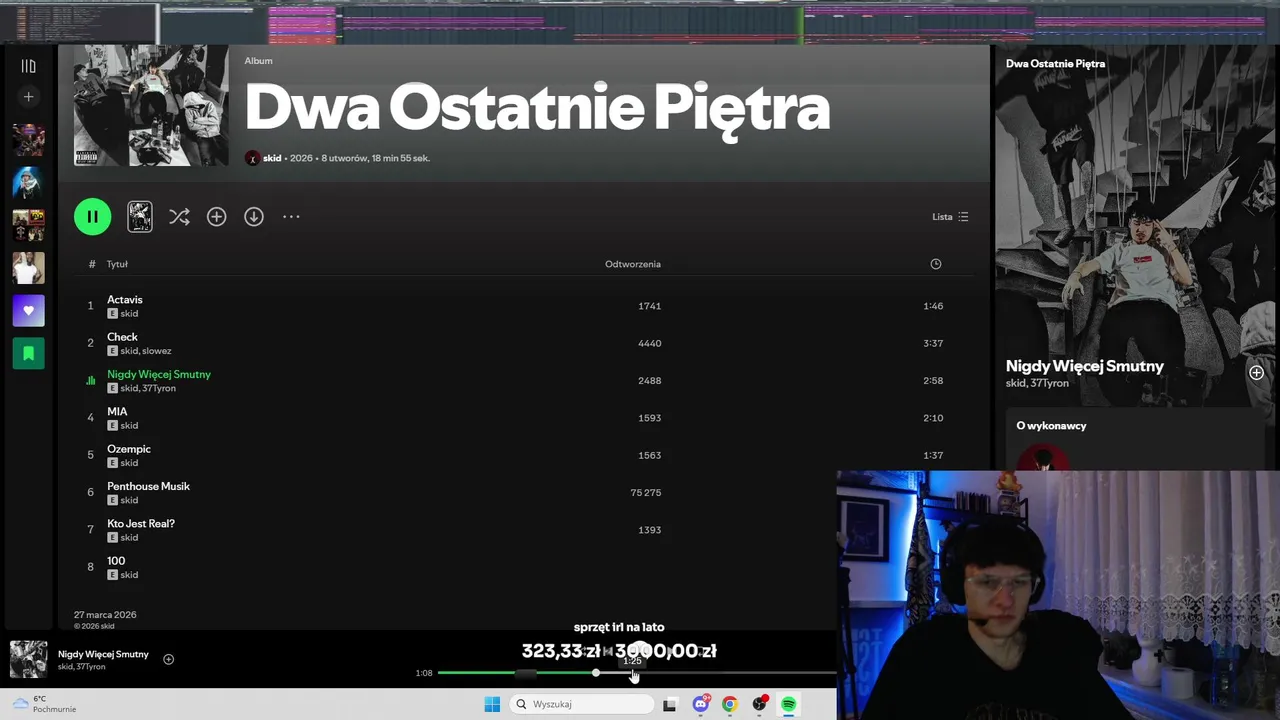Add song to liked via right panel plus icon

(1256, 373)
